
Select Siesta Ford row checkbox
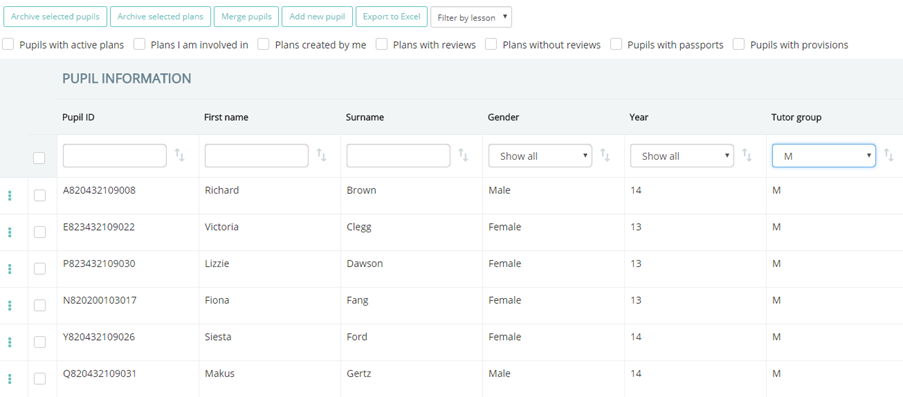(40, 342)
